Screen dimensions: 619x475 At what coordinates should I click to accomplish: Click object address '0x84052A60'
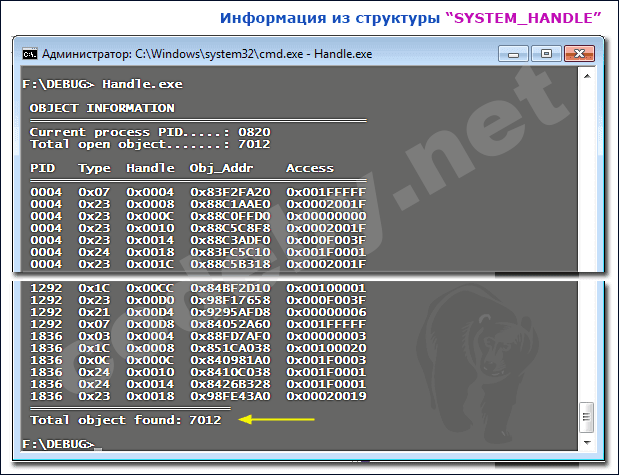tap(231, 324)
